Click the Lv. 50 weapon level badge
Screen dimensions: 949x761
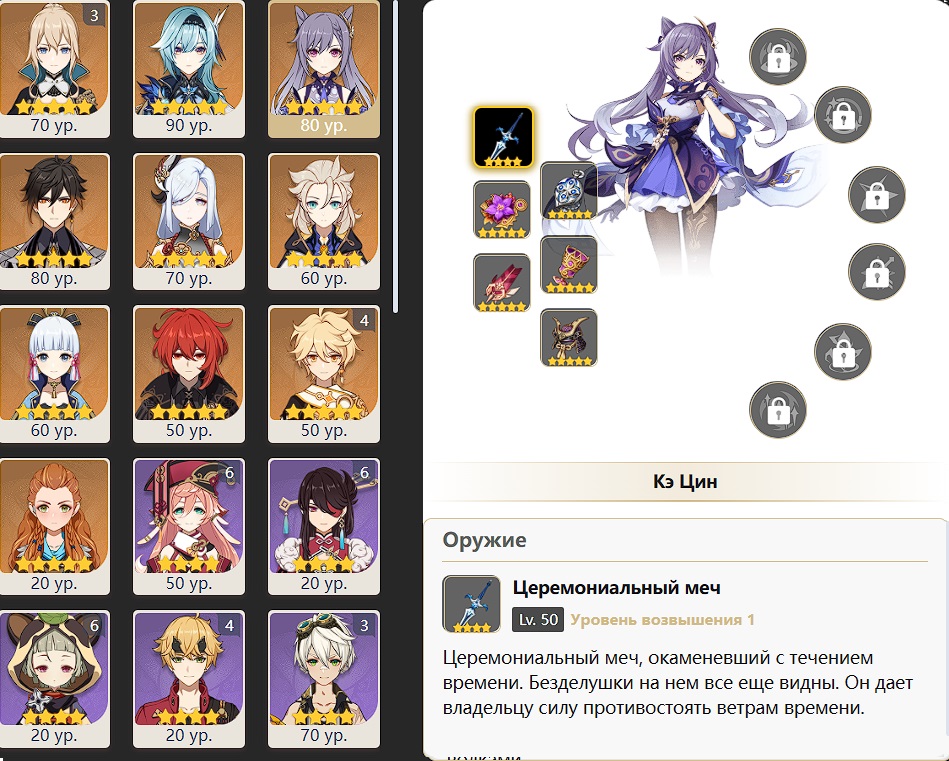[x=538, y=619]
